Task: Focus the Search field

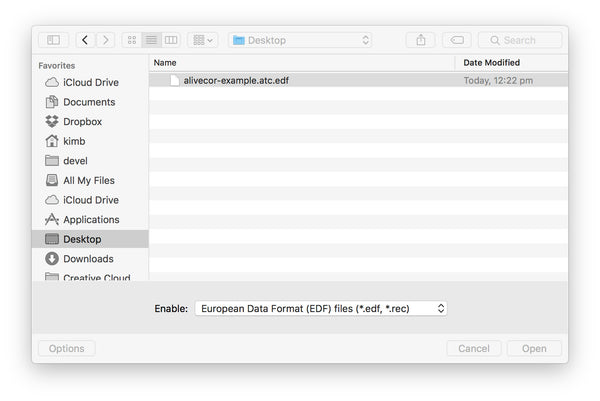Action: tap(520, 40)
